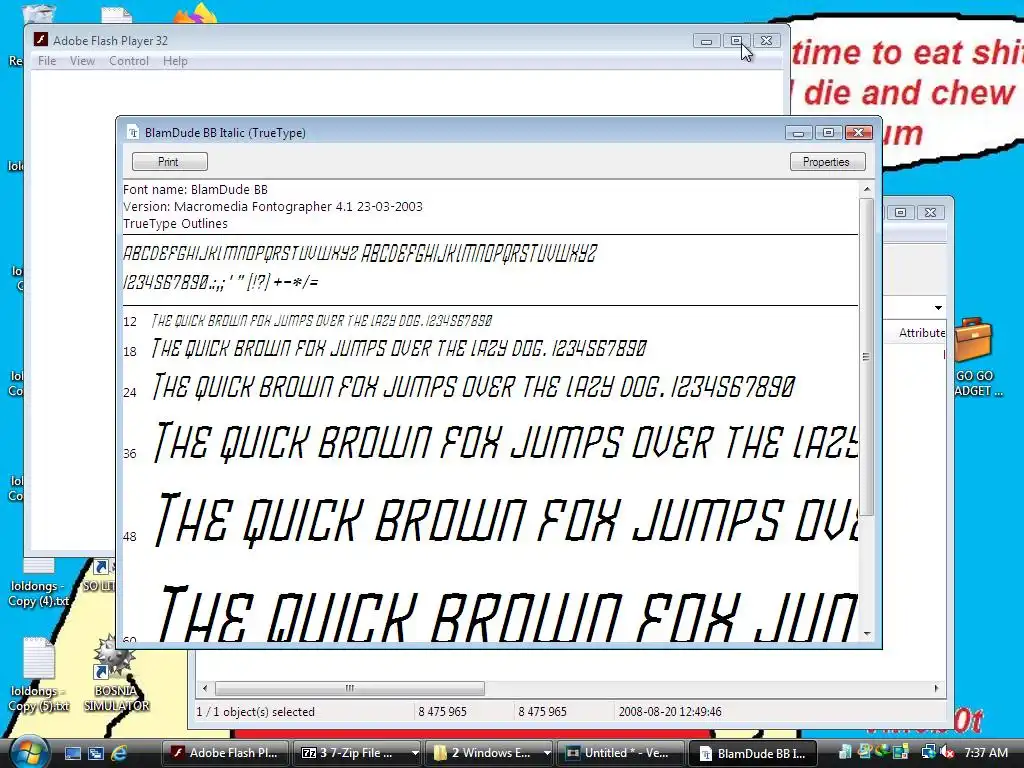Image resolution: width=1024 pixels, height=768 pixels.
Task: Click the TrueType font icon in title bar
Action: tap(133, 133)
